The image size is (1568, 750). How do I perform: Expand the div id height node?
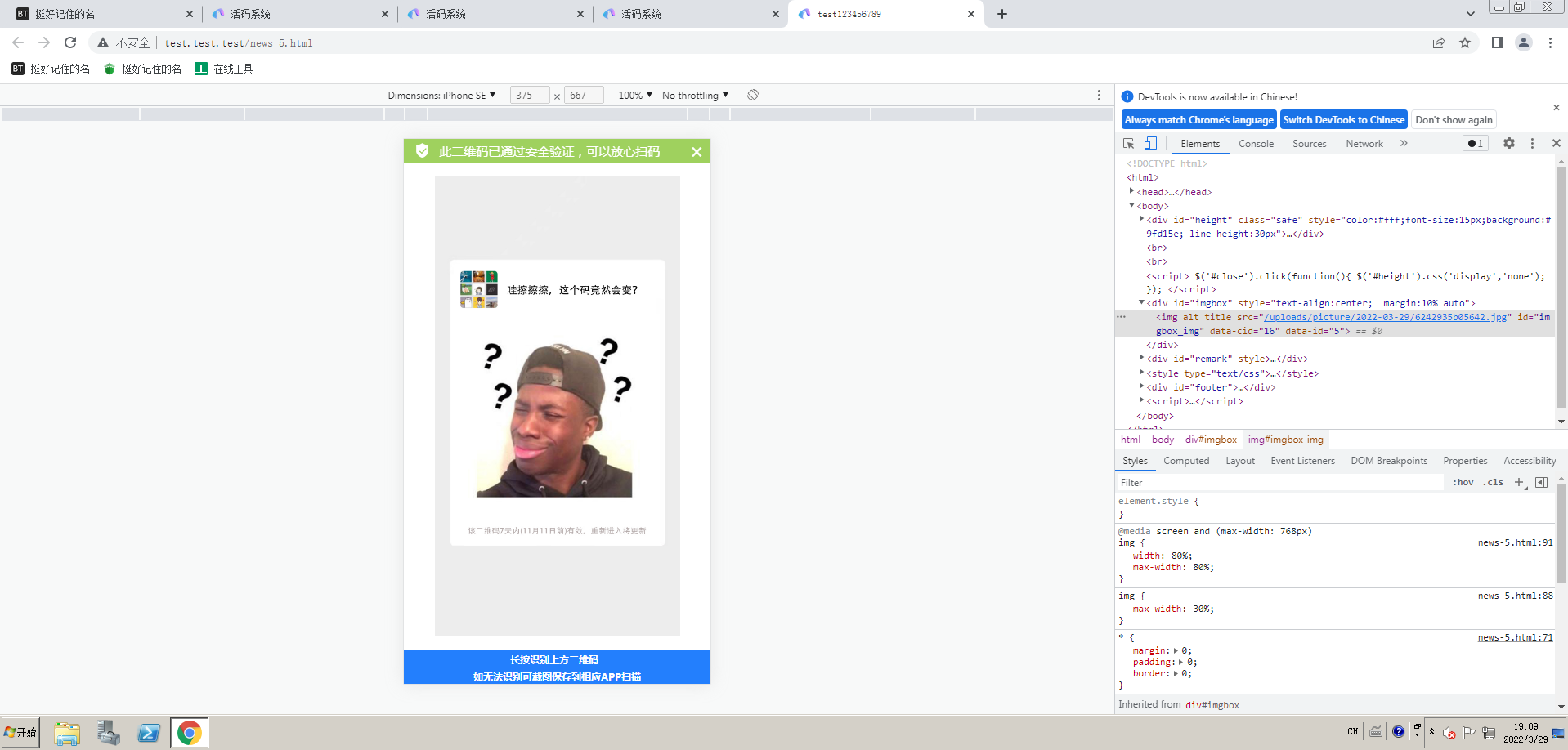(1141, 219)
